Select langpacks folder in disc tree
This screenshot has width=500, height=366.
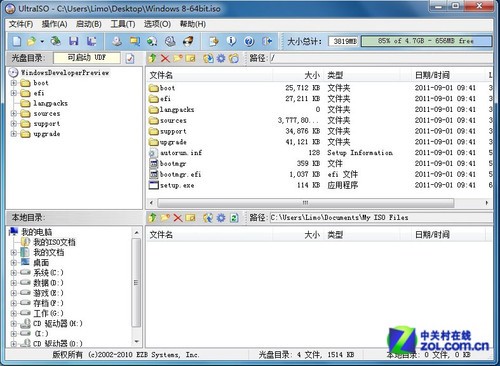pyautogui.click(x=50, y=103)
